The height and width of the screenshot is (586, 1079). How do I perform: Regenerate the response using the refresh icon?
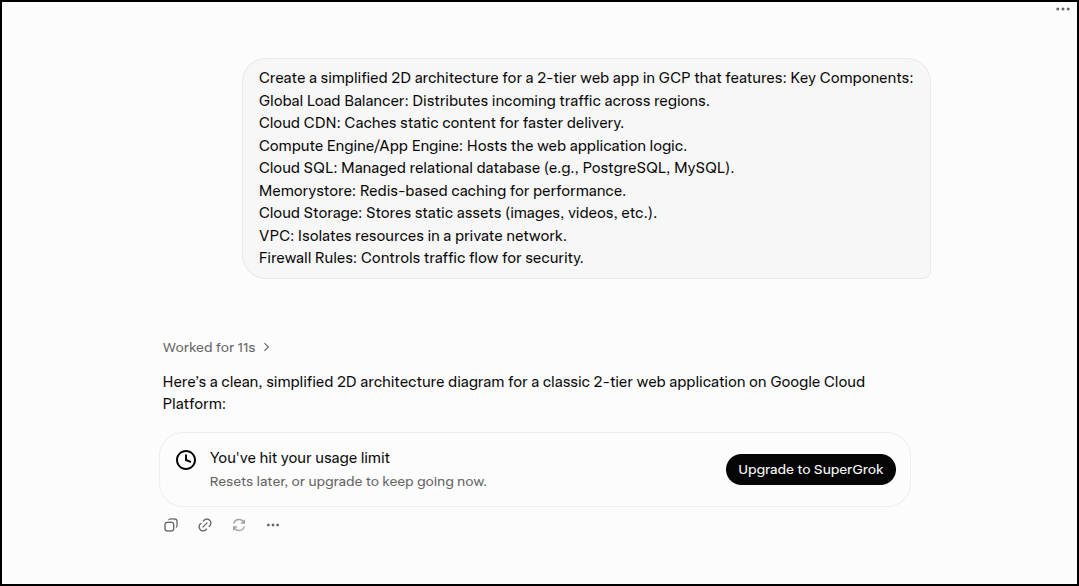[x=239, y=525]
